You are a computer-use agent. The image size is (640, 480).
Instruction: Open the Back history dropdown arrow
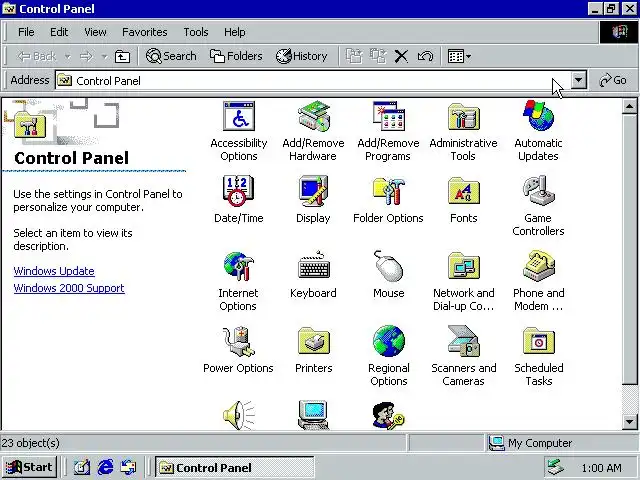click(x=68, y=56)
